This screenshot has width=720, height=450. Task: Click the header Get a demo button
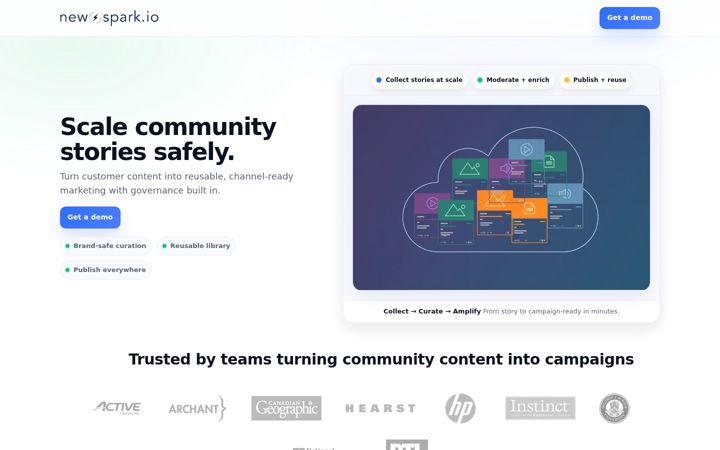pyautogui.click(x=630, y=18)
